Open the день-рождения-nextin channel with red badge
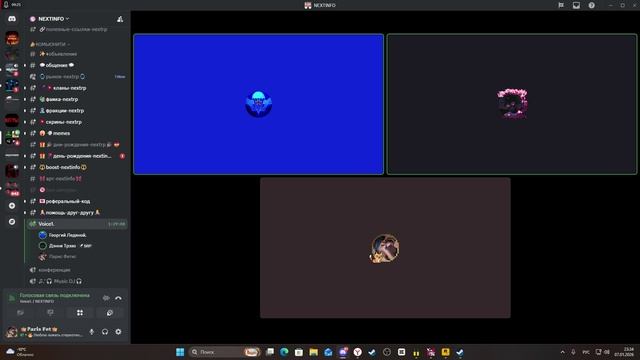 pyautogui.click(x=78, y=156)
